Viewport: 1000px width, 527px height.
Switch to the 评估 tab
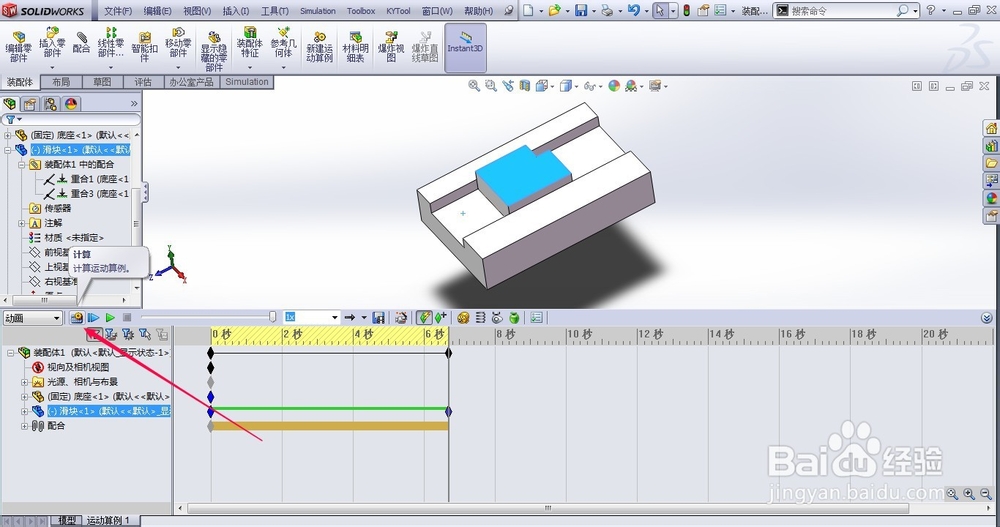tap(143, 82)
